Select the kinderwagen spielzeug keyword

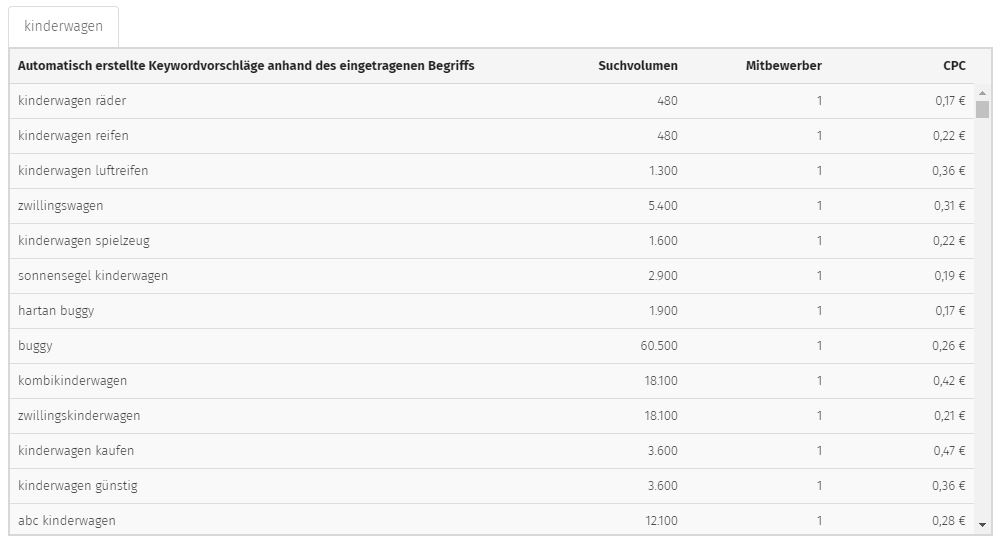click(x=84, y=241)
